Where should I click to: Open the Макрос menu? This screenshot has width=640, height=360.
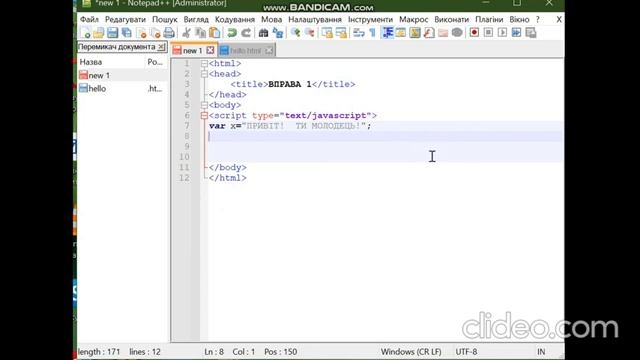click(x=413, y=20)
